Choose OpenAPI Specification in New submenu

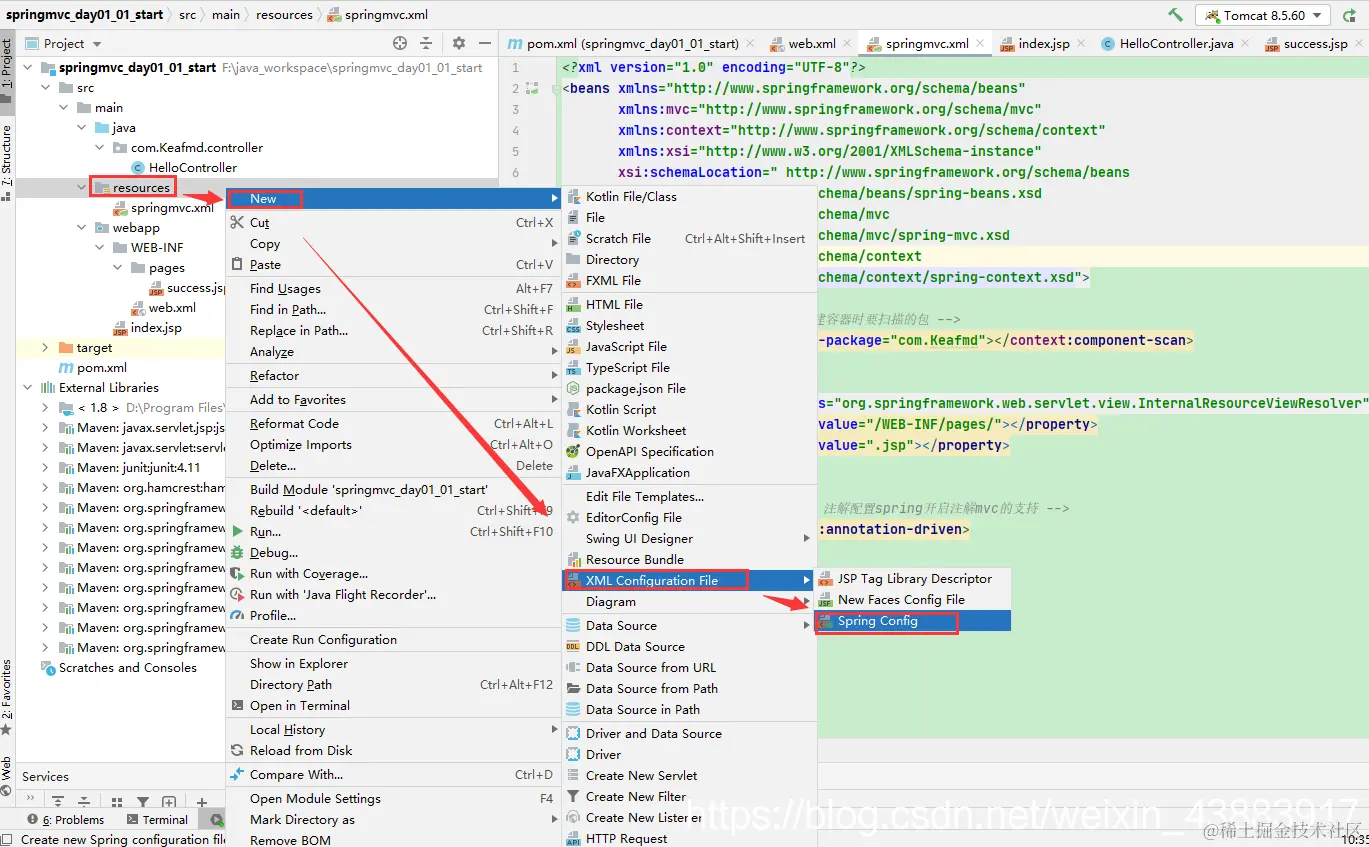[689, 452]
